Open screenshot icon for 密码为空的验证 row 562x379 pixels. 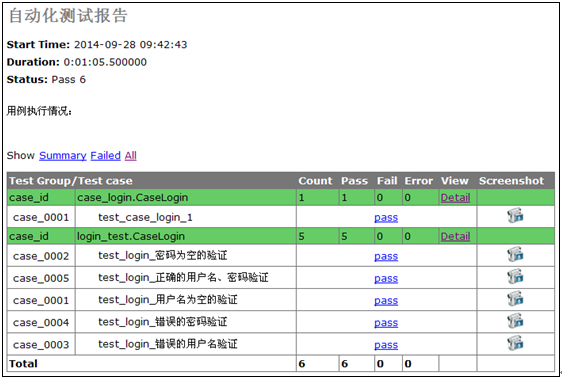tap(515, 255)
